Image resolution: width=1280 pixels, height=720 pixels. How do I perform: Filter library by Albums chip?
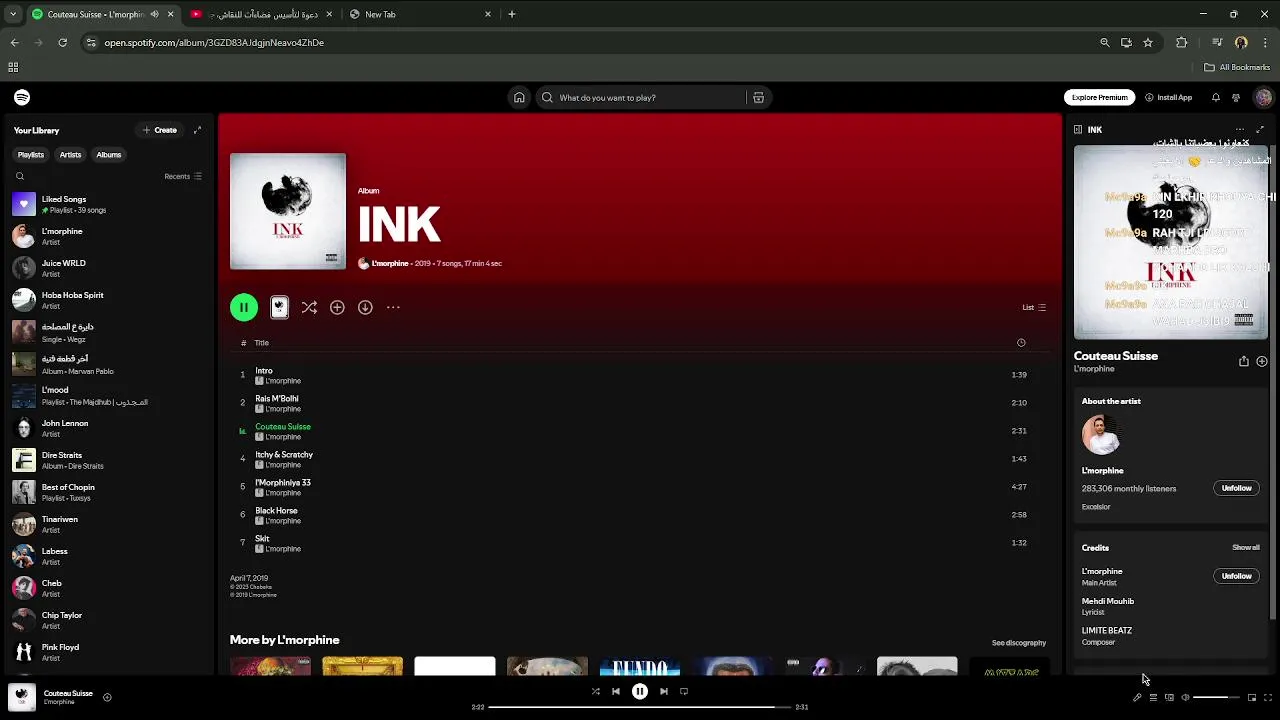click(109, 155)
